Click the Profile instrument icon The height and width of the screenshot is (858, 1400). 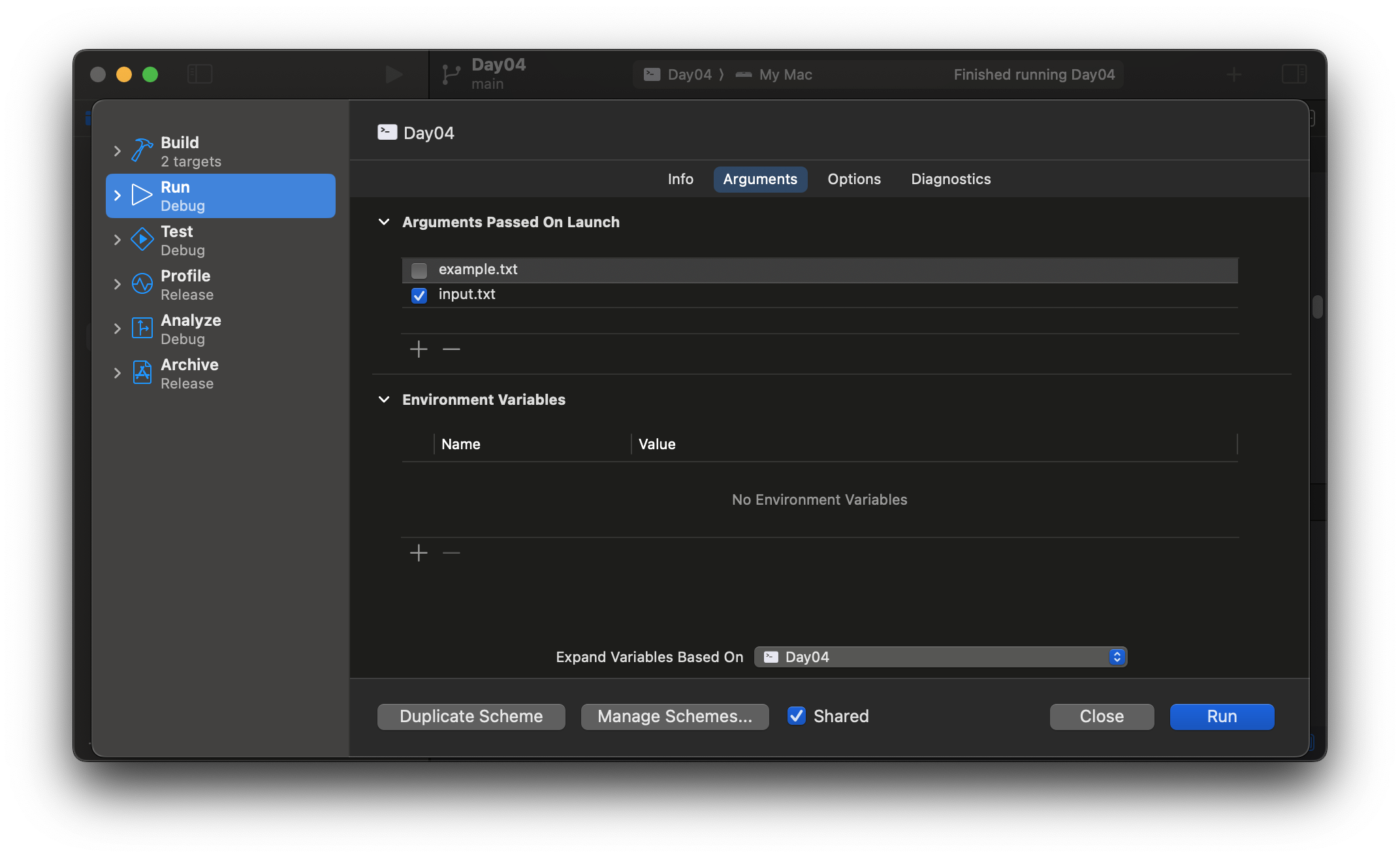click(142, 283)
